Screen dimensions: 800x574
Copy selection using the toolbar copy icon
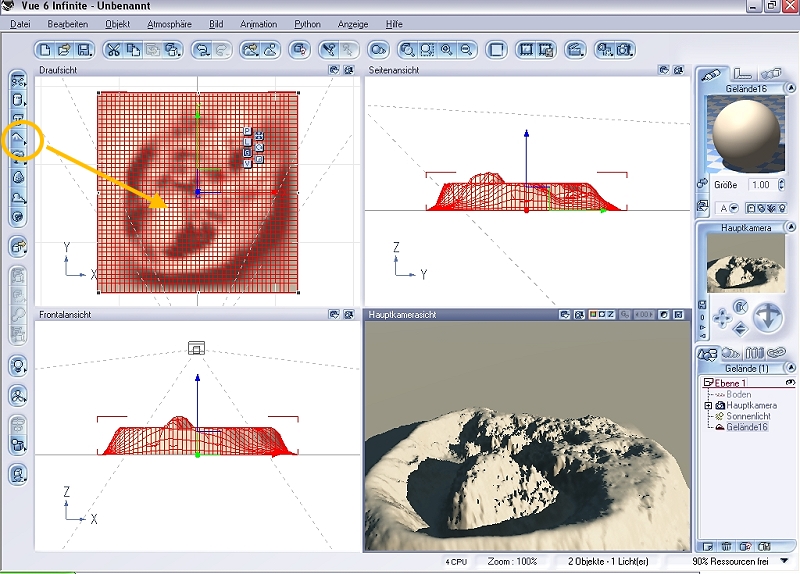tap(133, 50)
